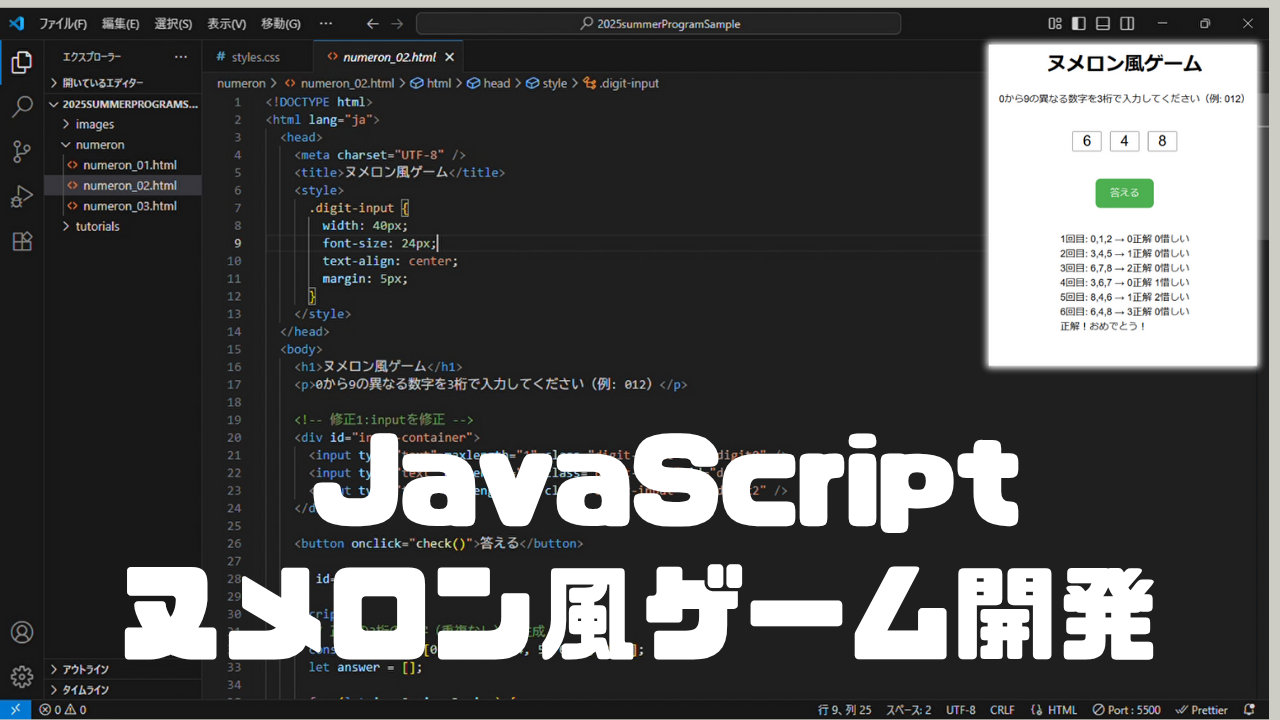Click the Customize Layout icon
The height and width of the screenshot is (720, 1280).
point(1055,24)
